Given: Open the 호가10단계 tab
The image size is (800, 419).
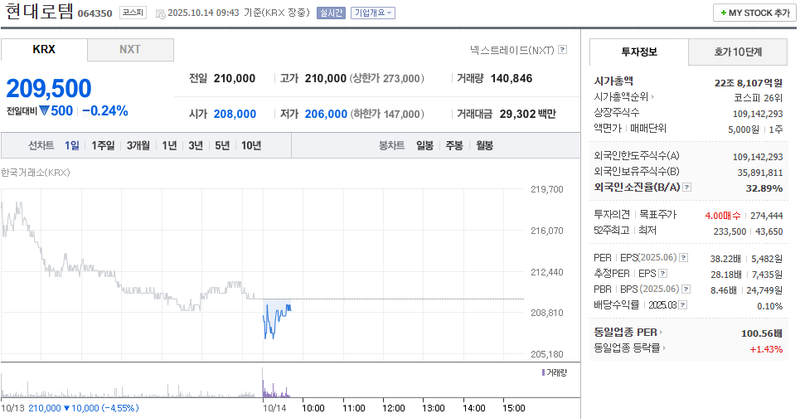Looking at the screenshot, I should 737,51.
